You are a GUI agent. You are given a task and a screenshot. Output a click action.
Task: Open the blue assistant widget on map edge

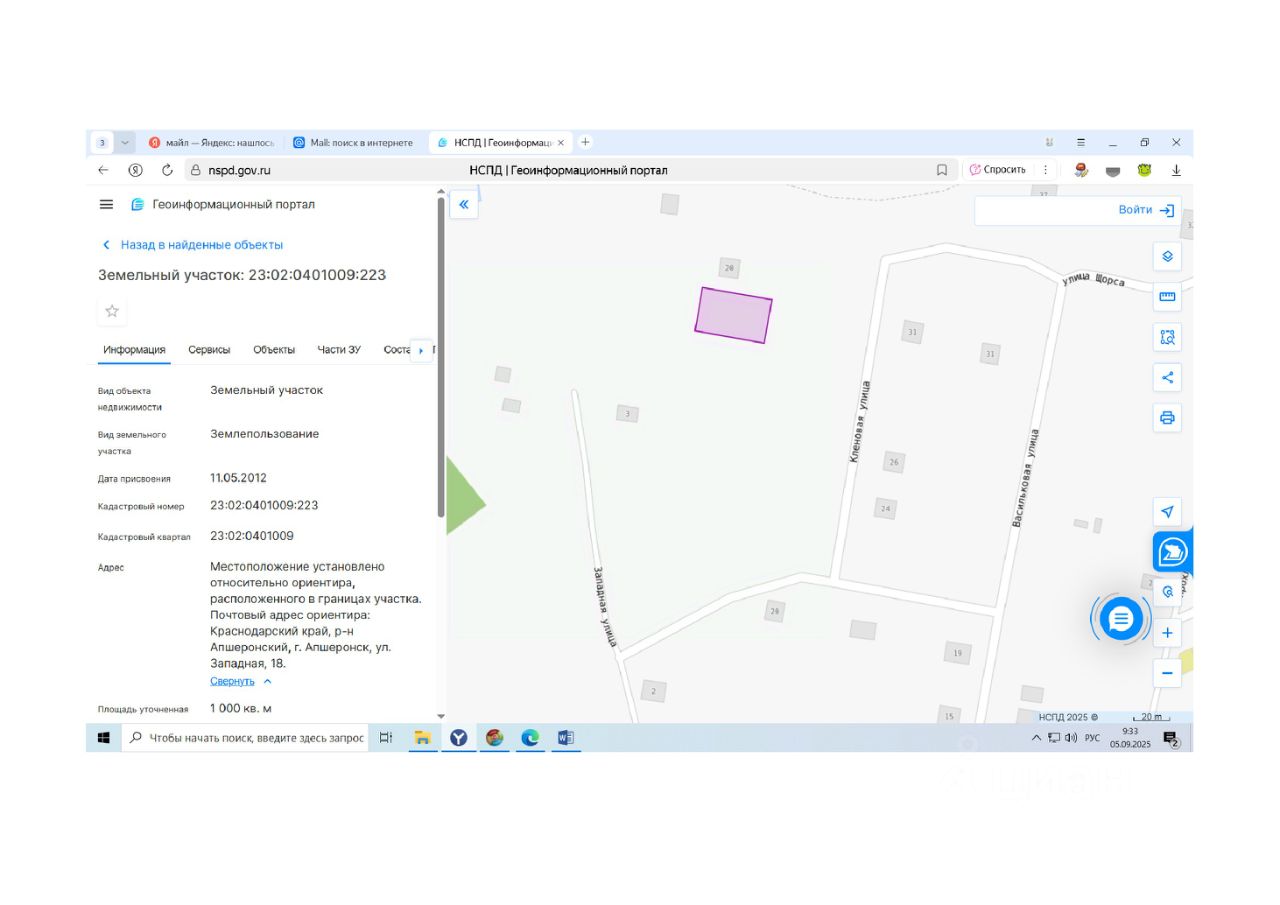(1172, 551)
